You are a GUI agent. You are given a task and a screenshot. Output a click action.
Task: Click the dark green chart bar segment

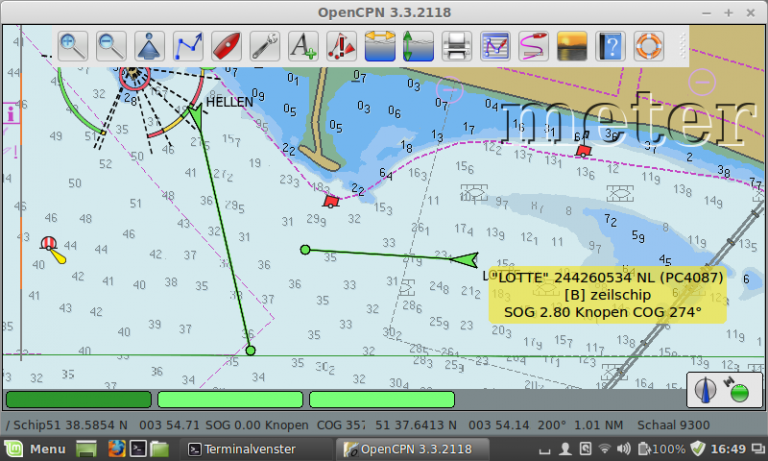(x=79, y=399)
